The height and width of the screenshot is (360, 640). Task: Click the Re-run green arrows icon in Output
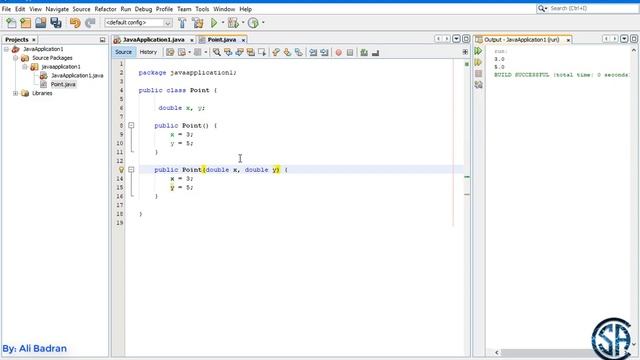click(478, 51)
